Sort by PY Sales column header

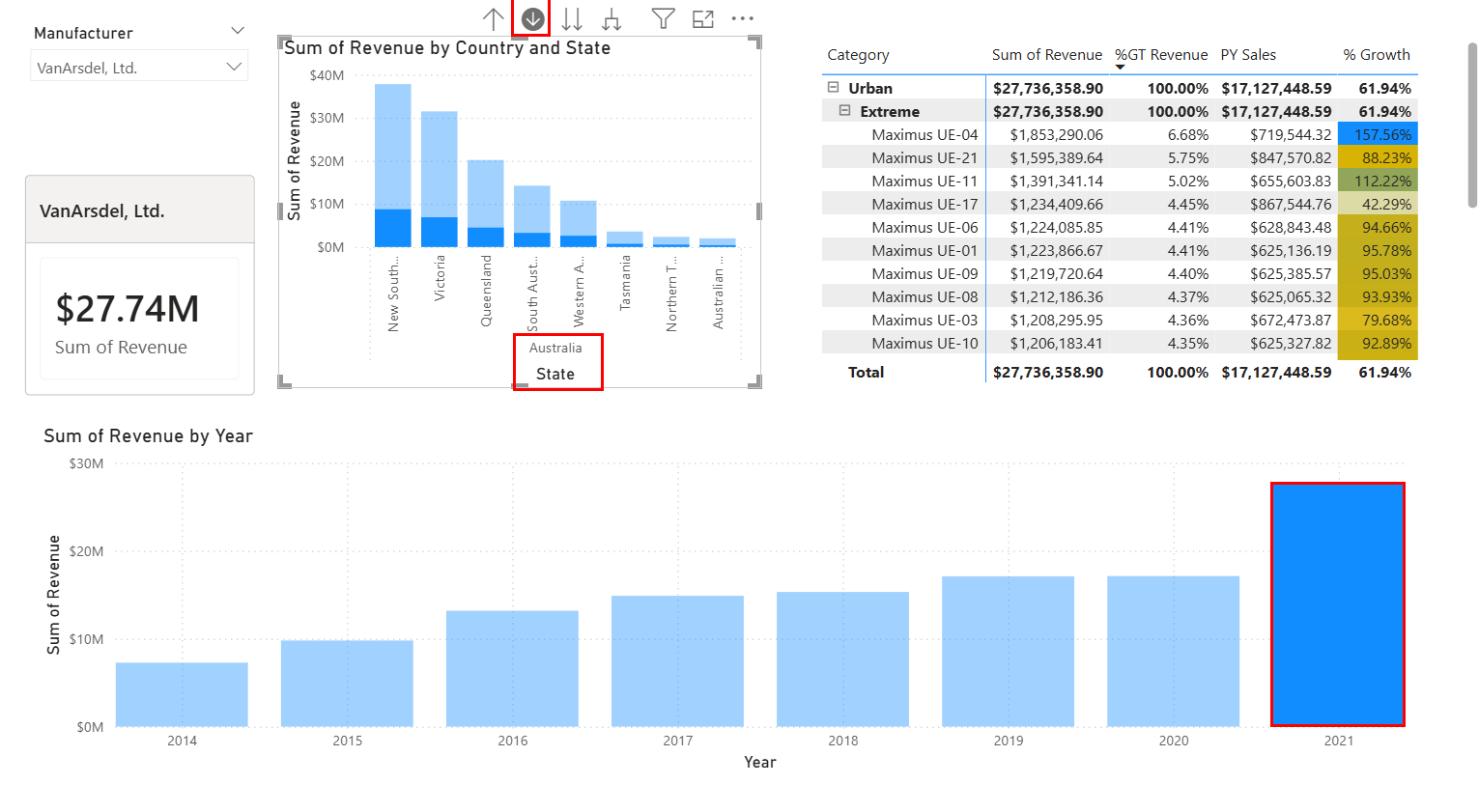1248,55
